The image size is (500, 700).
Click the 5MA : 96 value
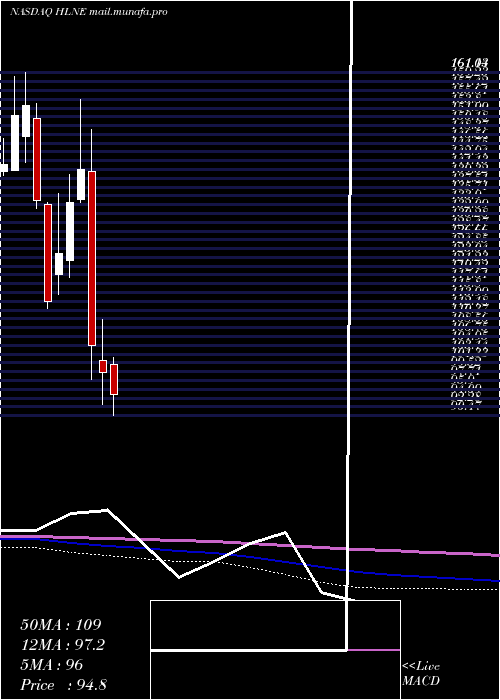(52, 665)
